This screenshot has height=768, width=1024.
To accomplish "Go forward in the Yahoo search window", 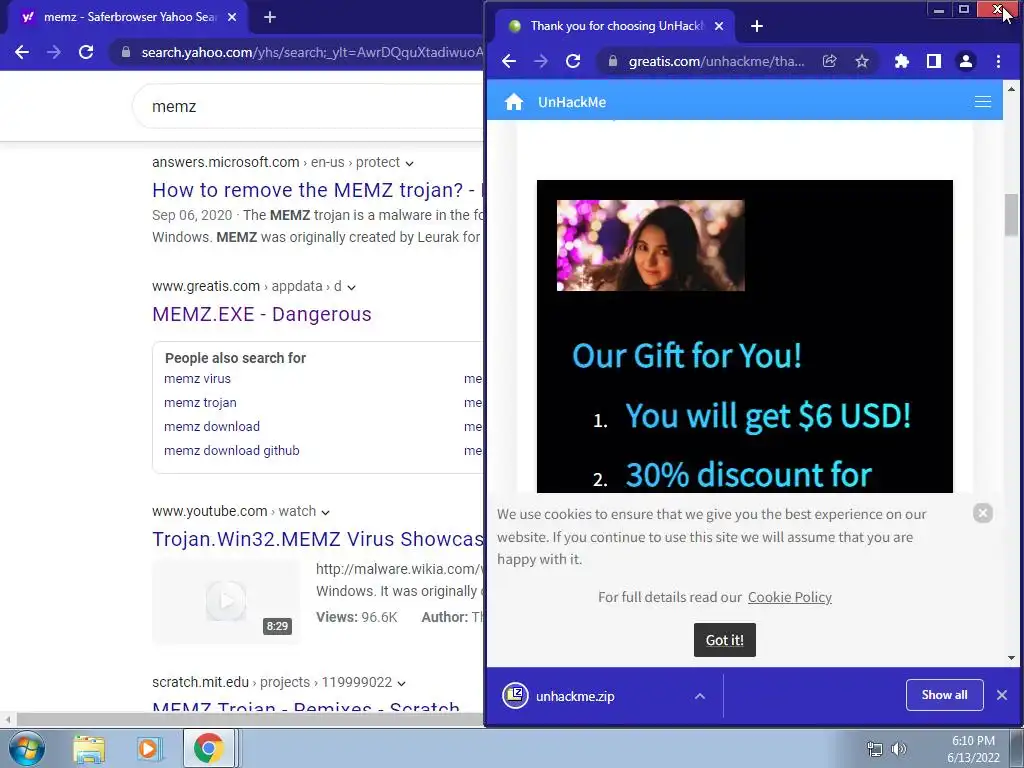I will (54, 52).
